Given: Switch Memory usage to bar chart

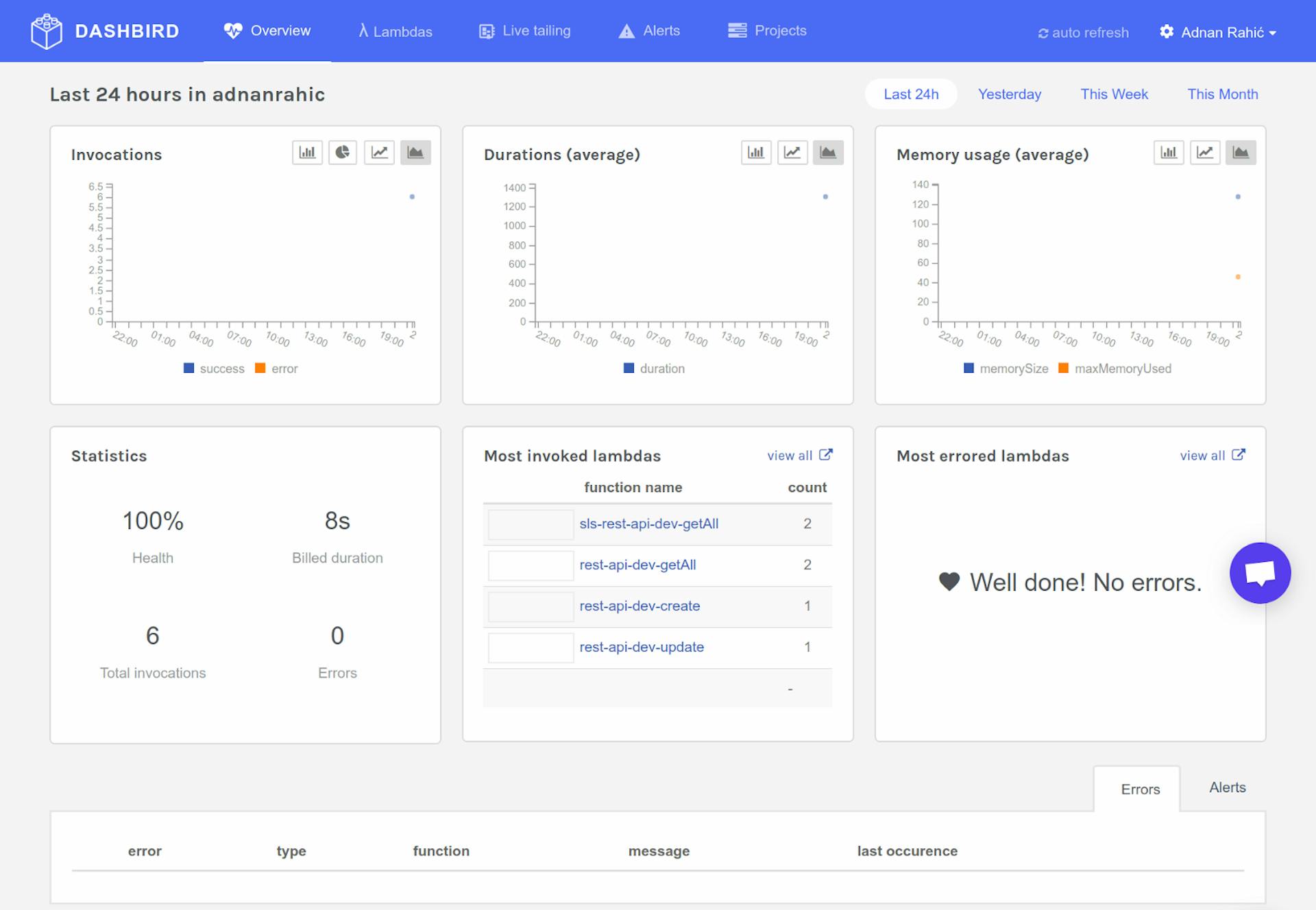Looking at the screenshot, I should click(1169, 152).
